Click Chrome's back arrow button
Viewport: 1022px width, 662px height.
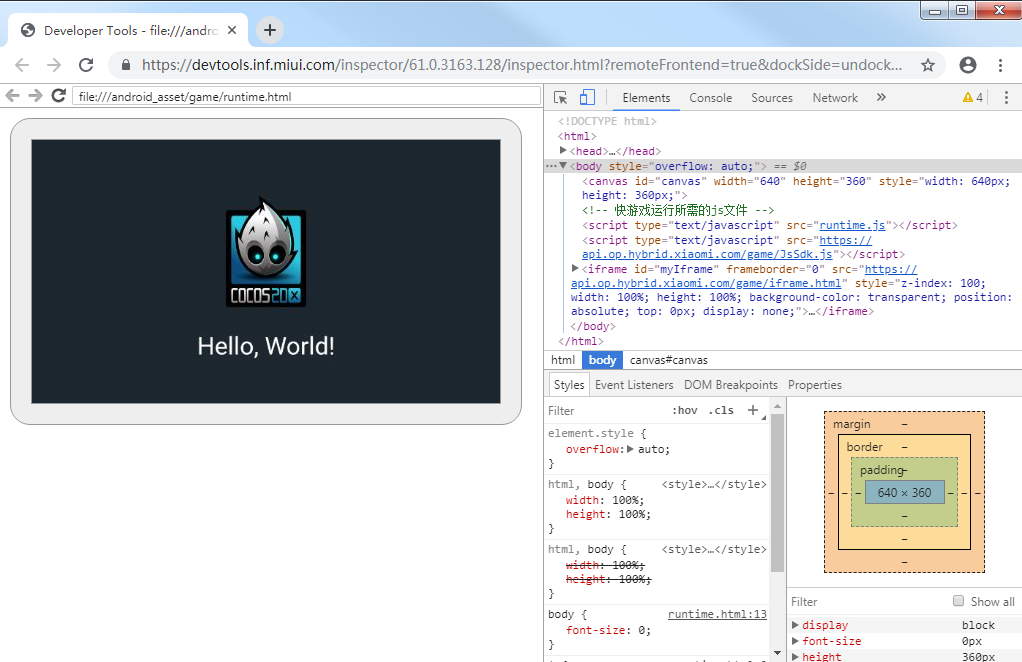click(22, 65)
